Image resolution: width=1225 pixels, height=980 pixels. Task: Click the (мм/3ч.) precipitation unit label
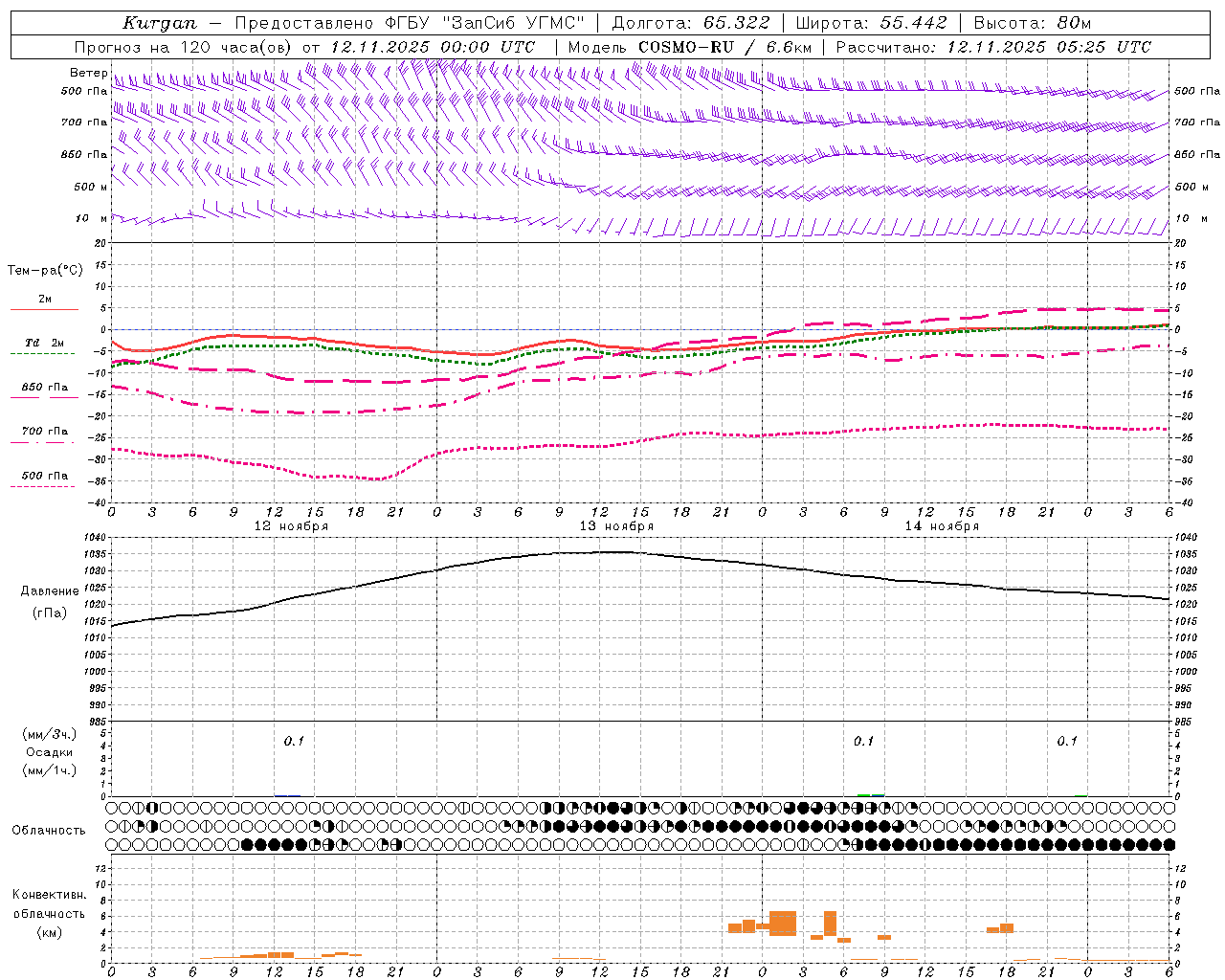point(50,734)
